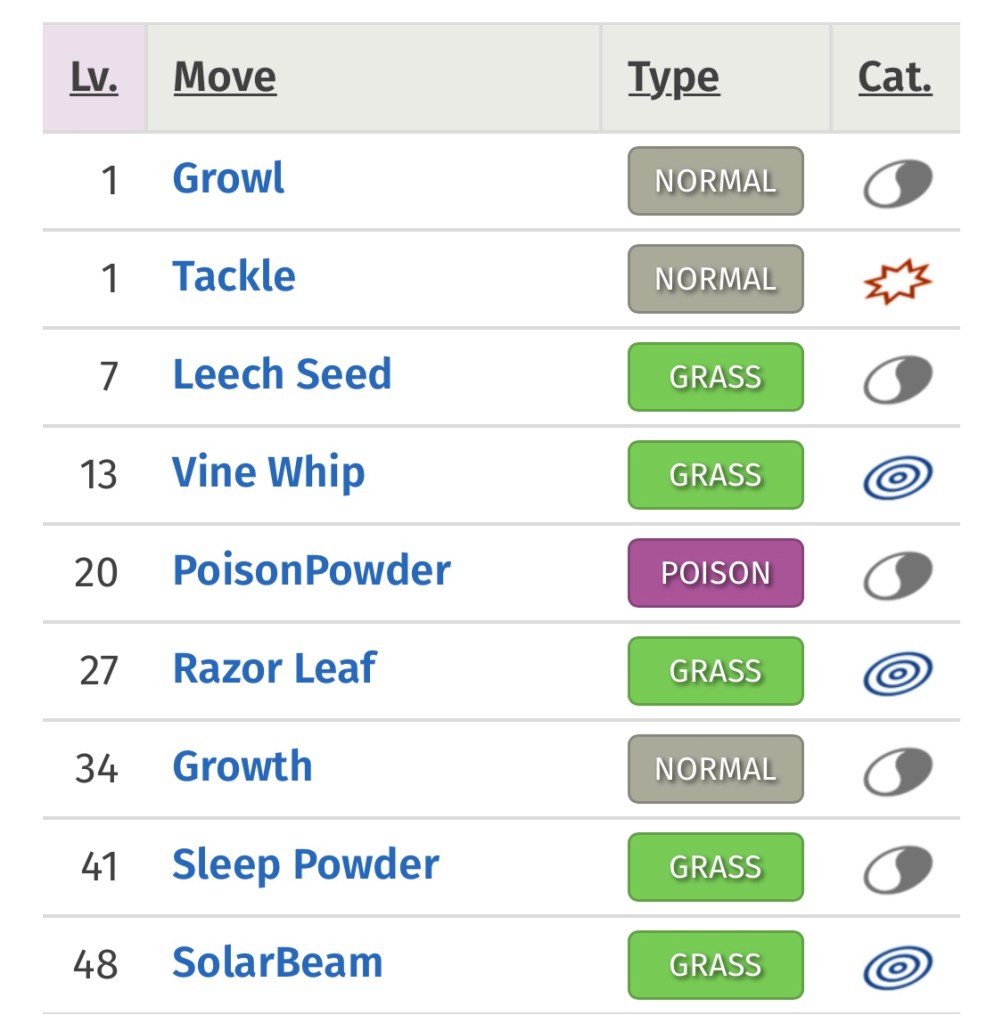Sort moves by the Move column header
The height and width of the screenshot is (1023, 1003).
[x=225, y=78]
